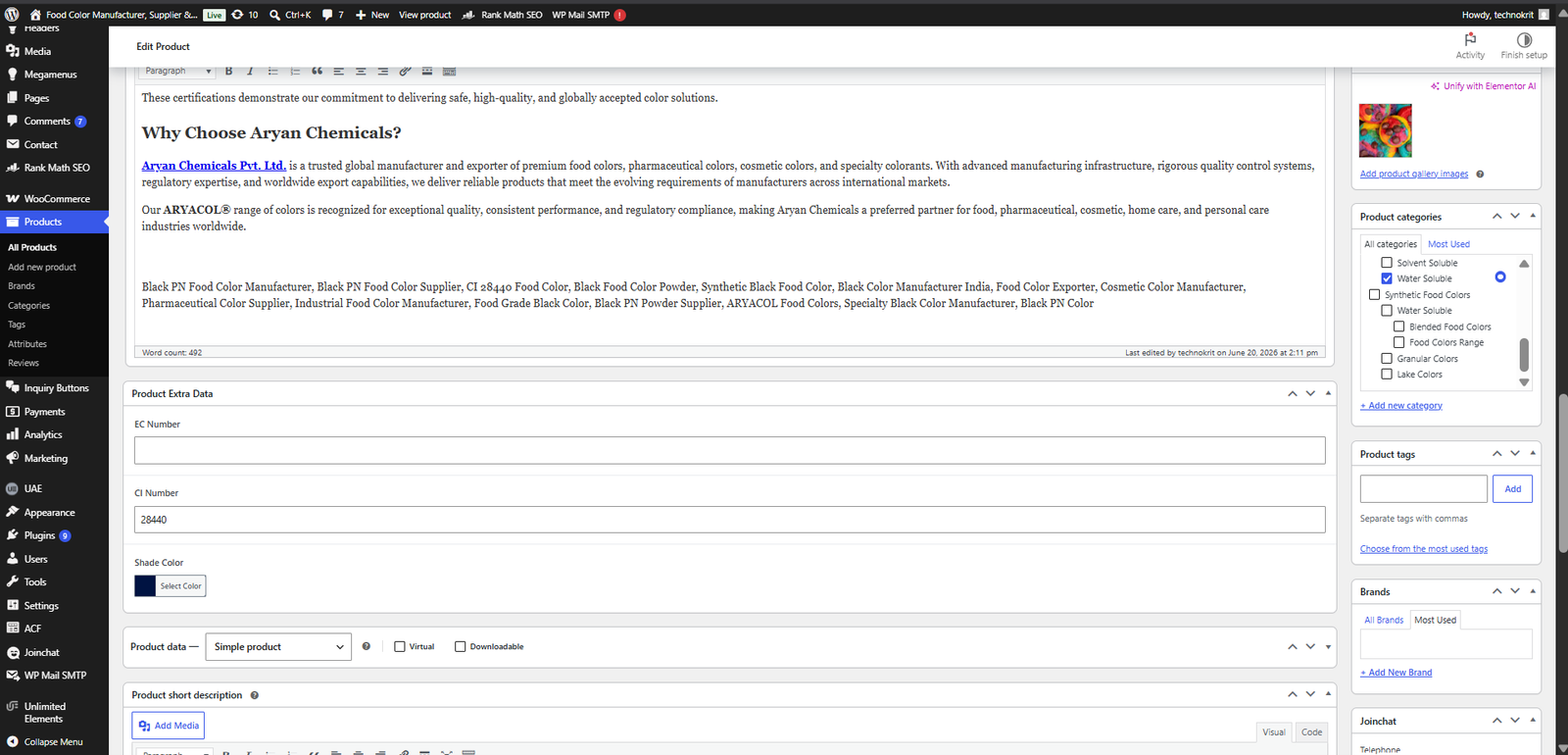1568x755 pixels.
Task: Click the Add tag button
Action: 1512,488
